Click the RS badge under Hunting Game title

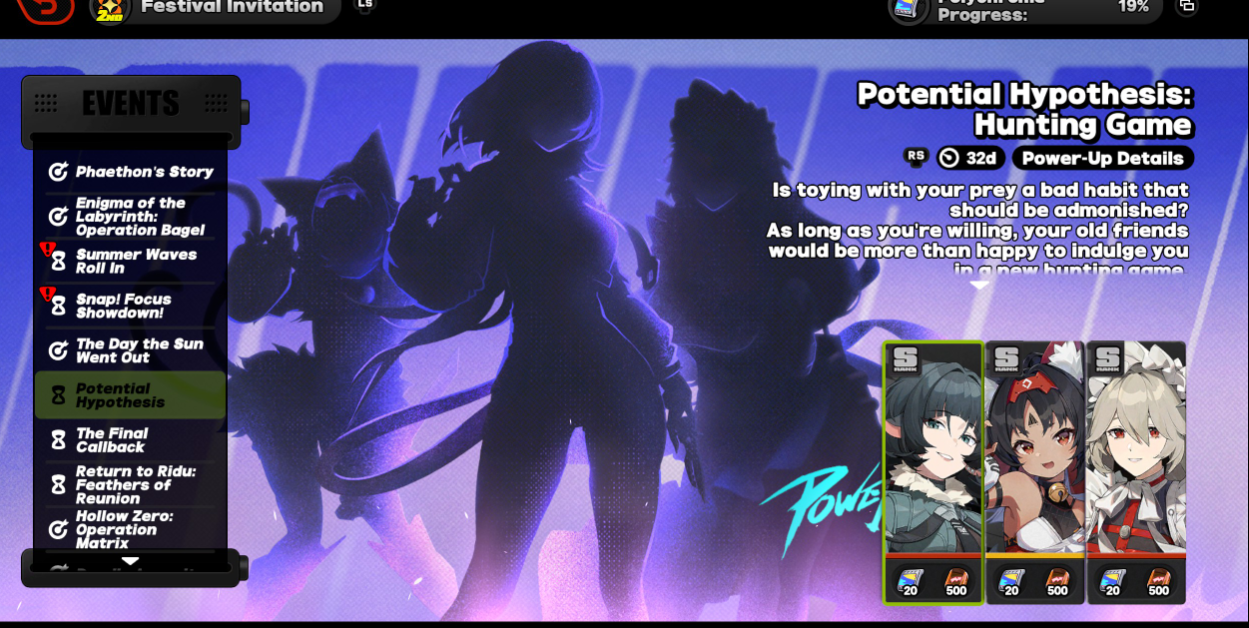916,156
